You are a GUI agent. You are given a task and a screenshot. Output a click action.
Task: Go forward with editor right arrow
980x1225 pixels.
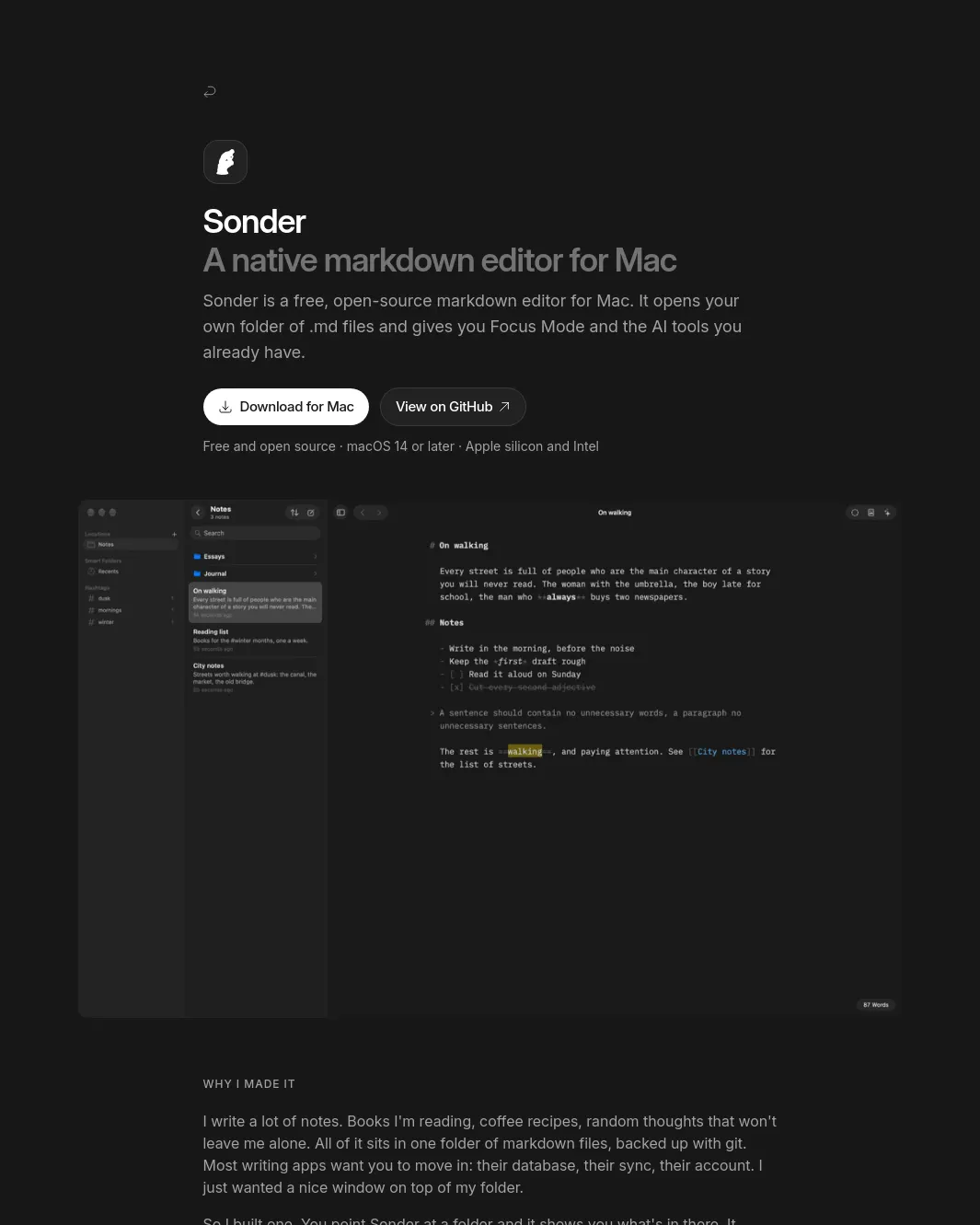tap(379, 513)
